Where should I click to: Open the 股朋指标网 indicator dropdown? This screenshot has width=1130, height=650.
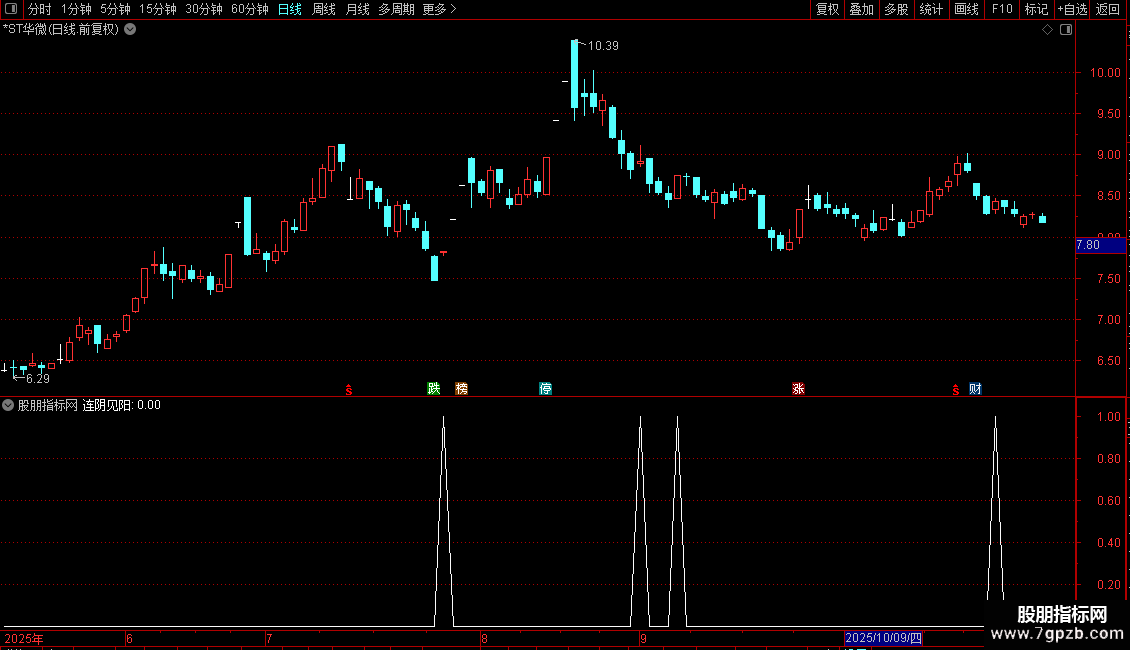[x=8, y=405]
